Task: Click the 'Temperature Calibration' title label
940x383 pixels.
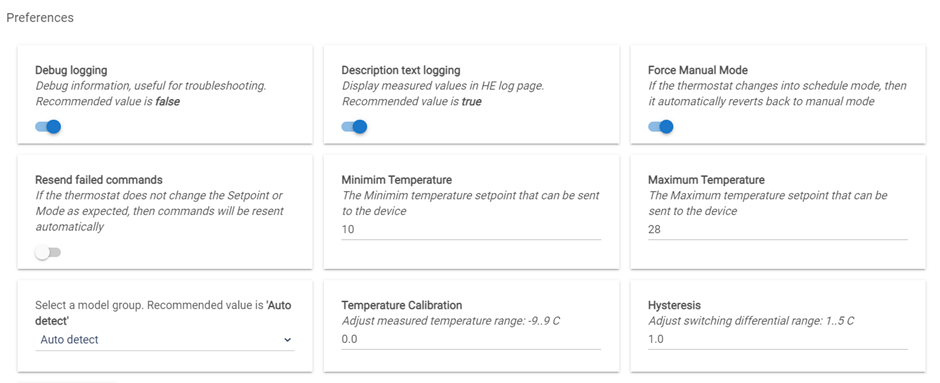Action: tap(402, 305)
